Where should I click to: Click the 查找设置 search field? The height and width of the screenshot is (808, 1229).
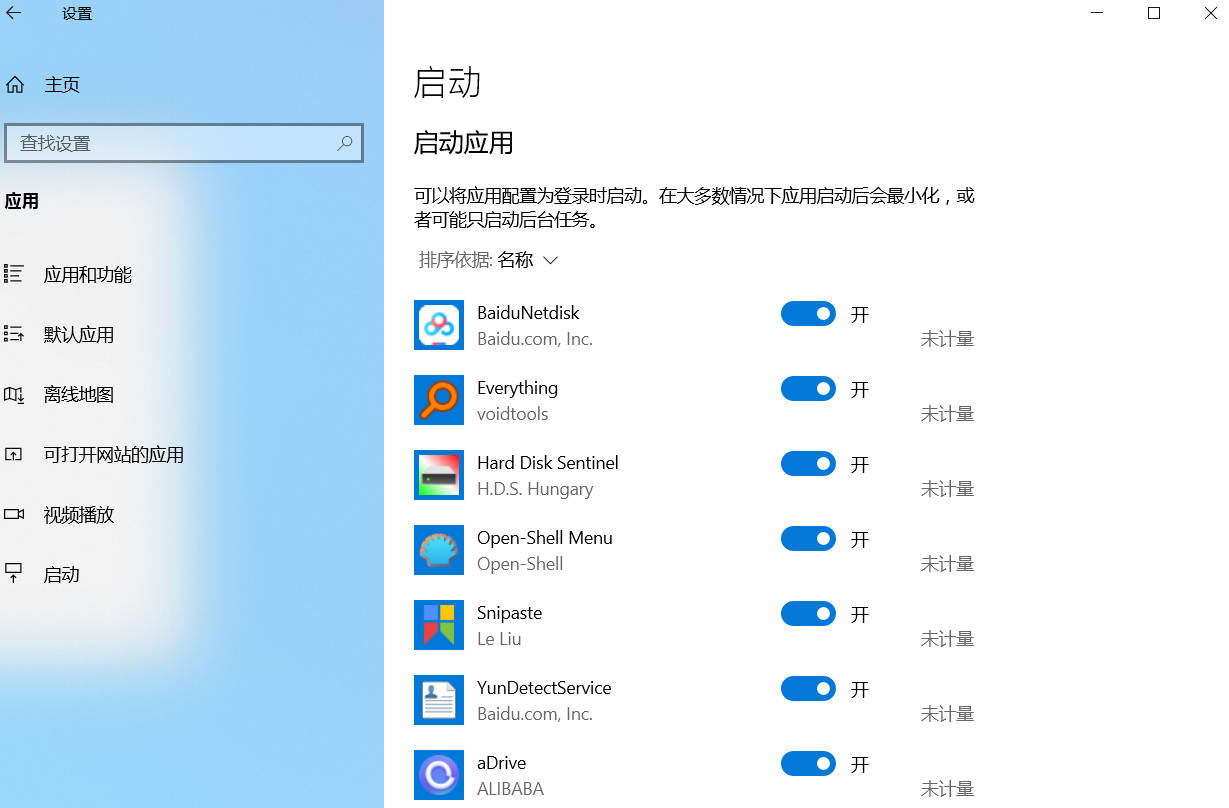click(x=184, y=143)
